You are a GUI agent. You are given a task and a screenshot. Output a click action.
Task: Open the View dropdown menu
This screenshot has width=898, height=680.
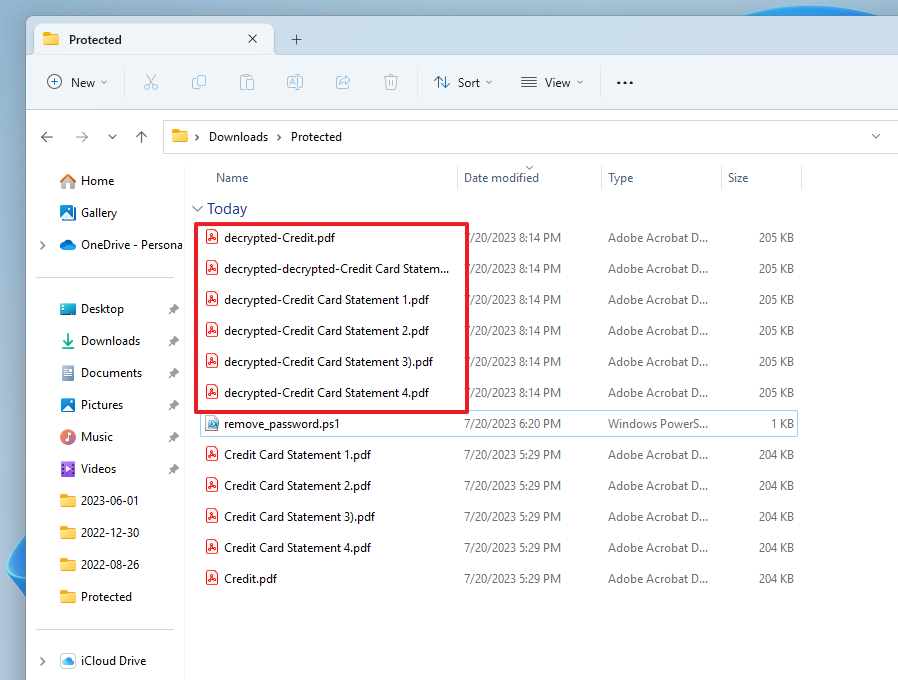coord(552,82)
